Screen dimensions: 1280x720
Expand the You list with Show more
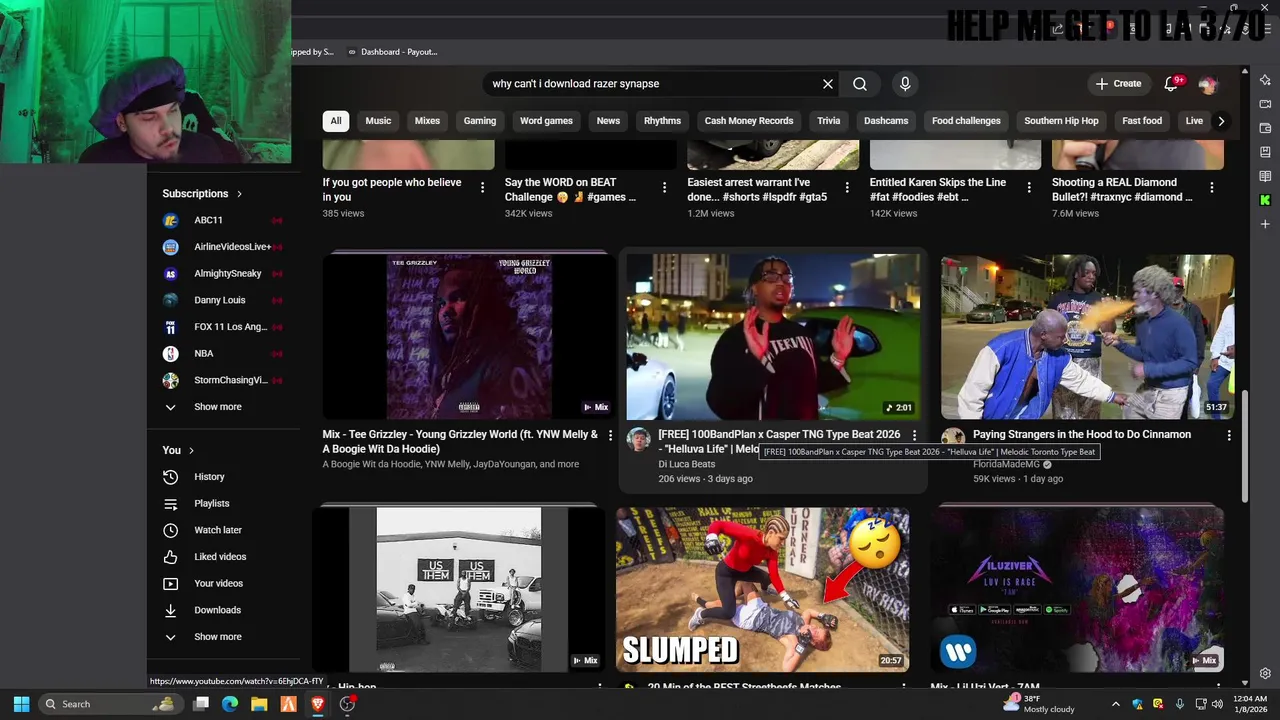tap(223, 637)
